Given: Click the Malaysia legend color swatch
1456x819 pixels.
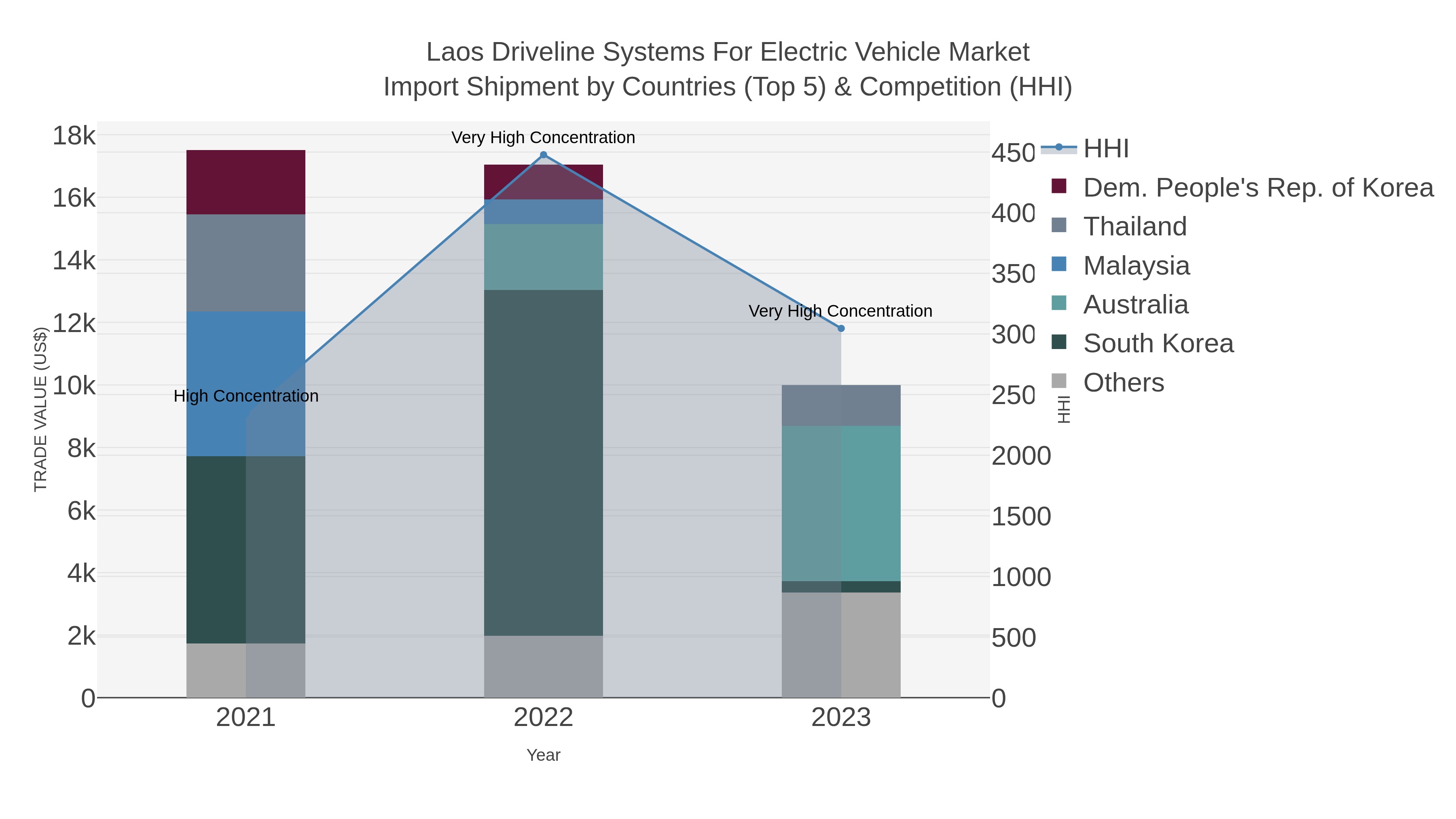Looking at the screenshot, I should [x=1059, y=264].
